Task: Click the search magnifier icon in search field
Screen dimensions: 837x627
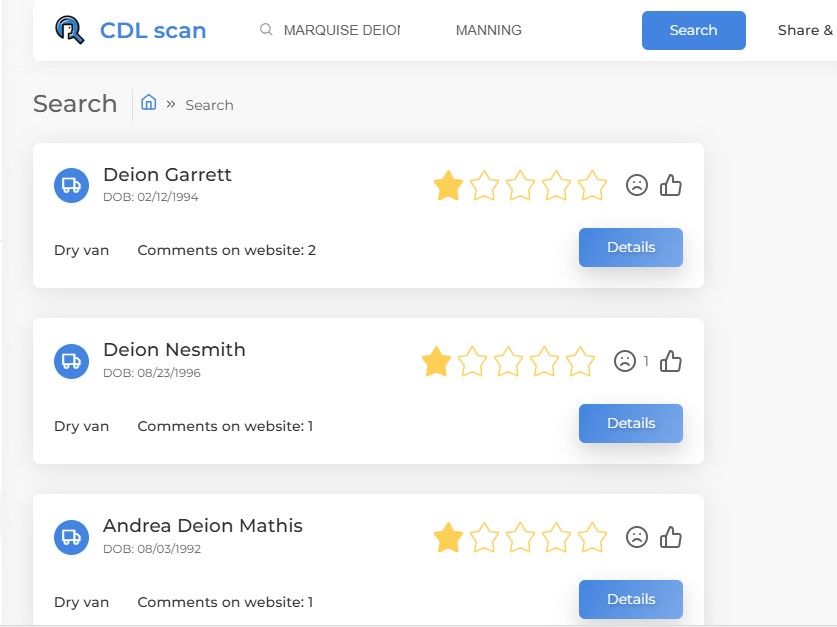Action: coord(266,29)
